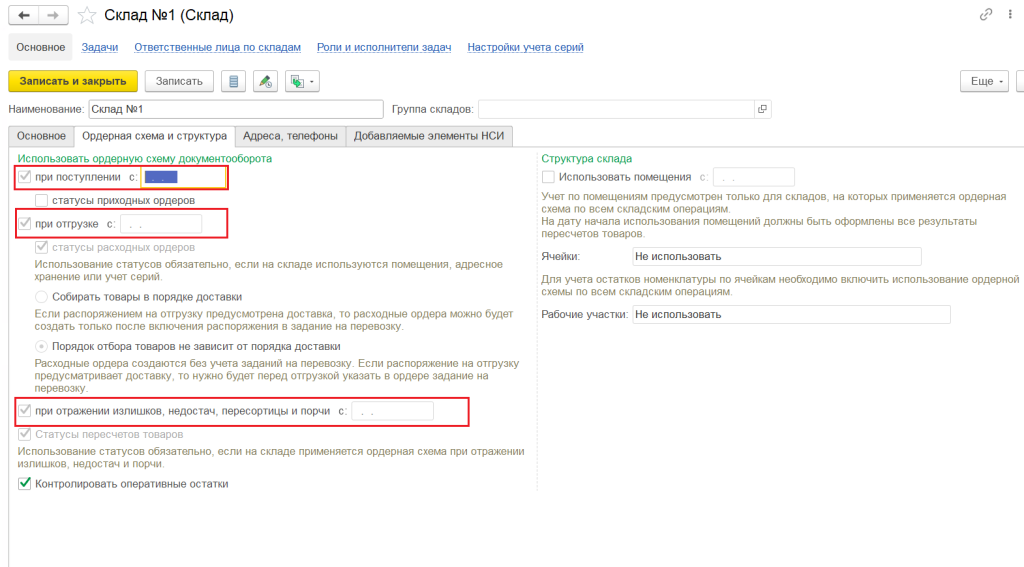Open the Ячейки combo box
This screenshot has width=1024, height=567.
(x=777, y=257)
